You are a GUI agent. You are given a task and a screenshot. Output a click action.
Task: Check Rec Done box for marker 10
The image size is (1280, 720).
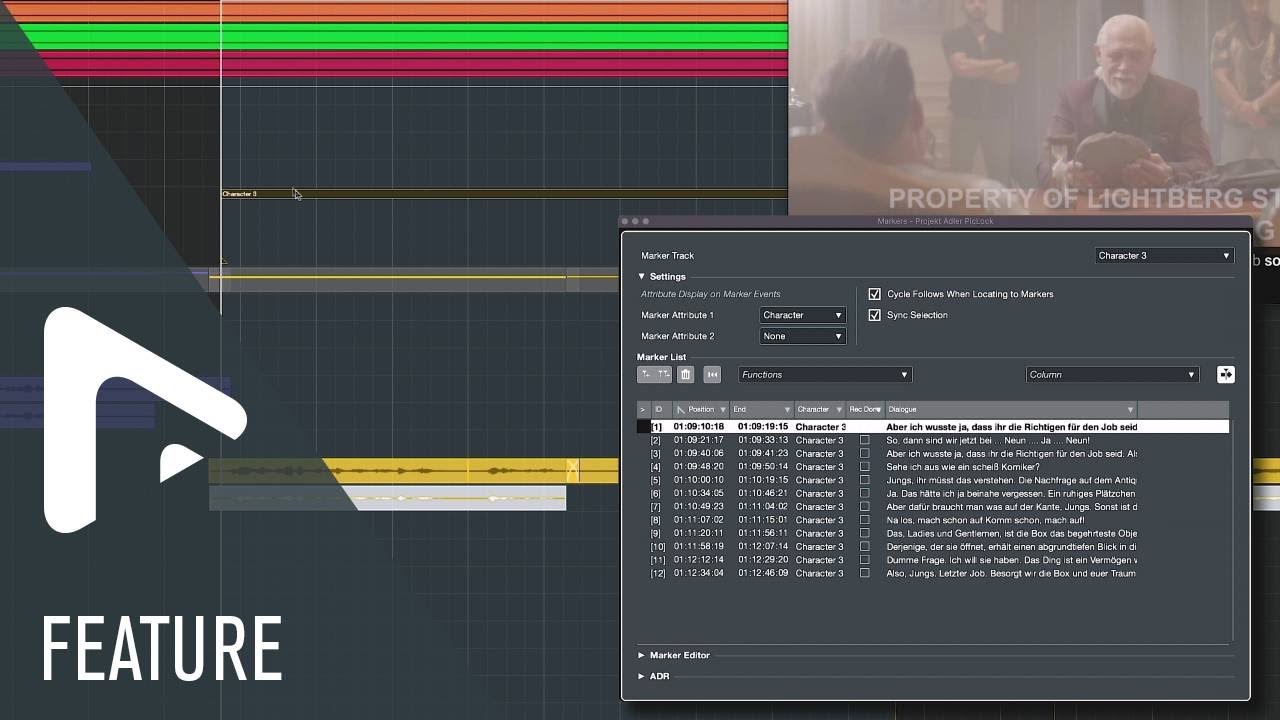click(865, 547)
